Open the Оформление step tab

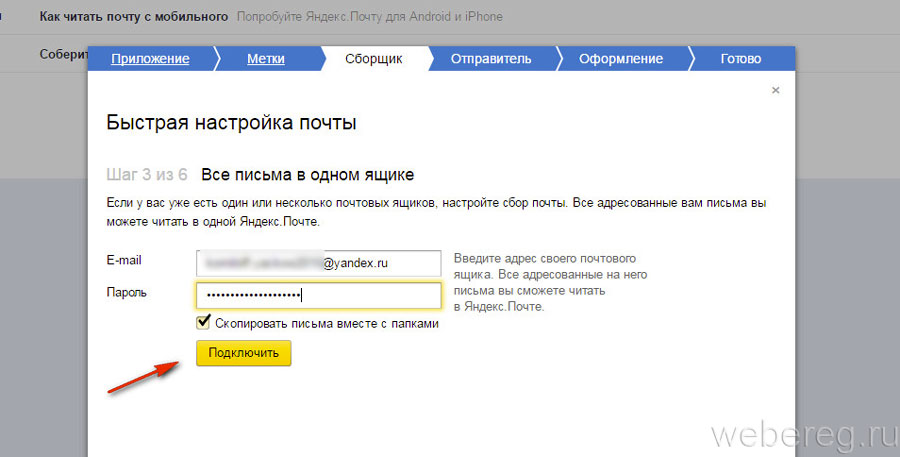(x=620, y=59)
